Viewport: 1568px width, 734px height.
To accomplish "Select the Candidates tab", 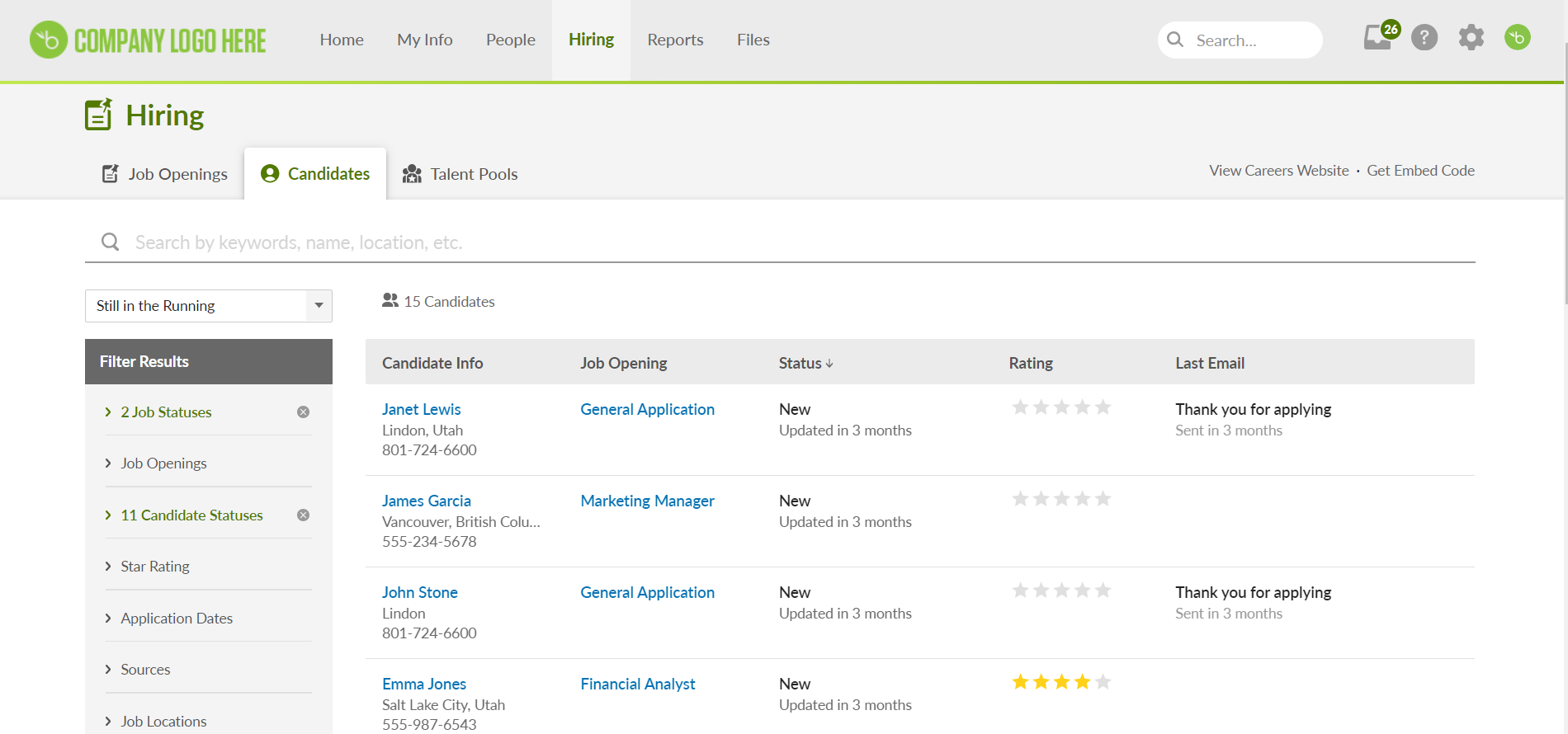I will click(315, 174).
